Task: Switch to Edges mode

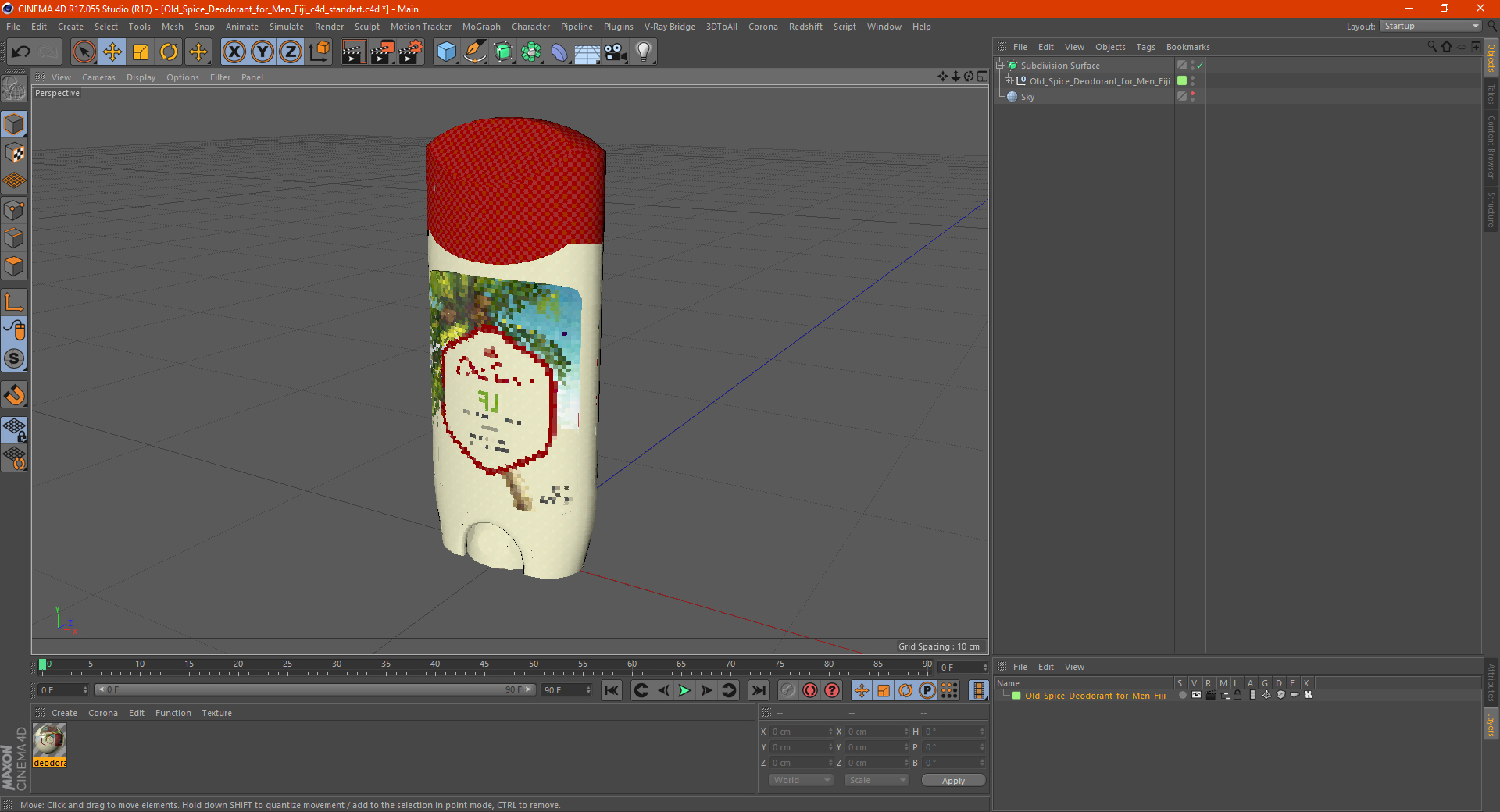Action: point(14,238)
